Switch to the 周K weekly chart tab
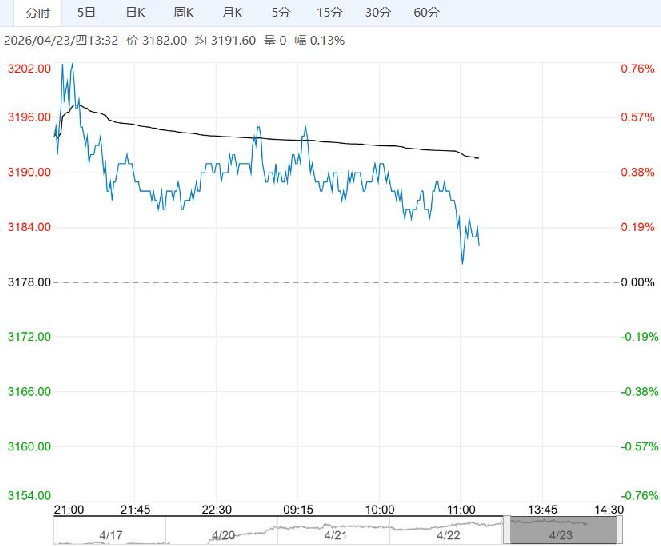 (183, 13)
